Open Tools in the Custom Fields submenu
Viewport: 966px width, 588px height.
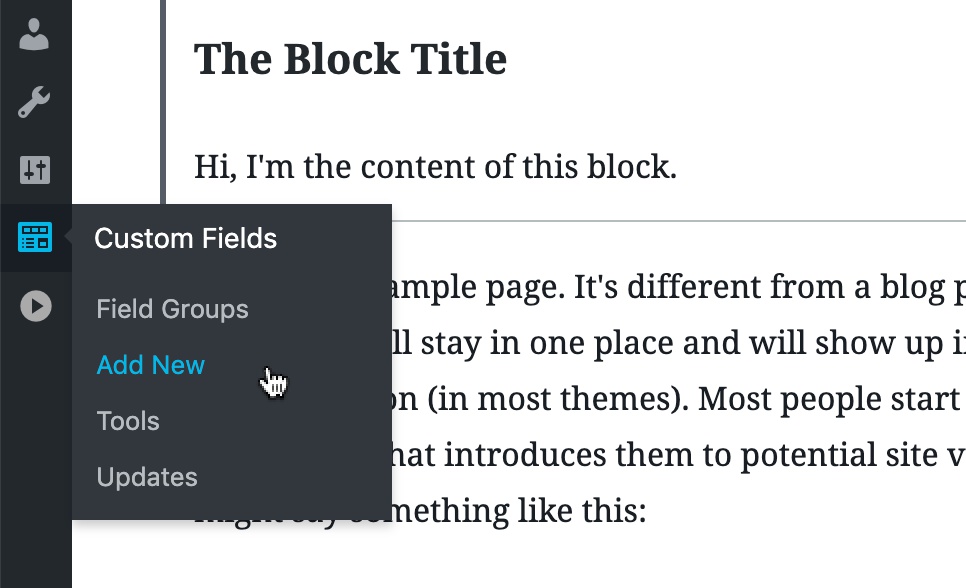[128, 421]
